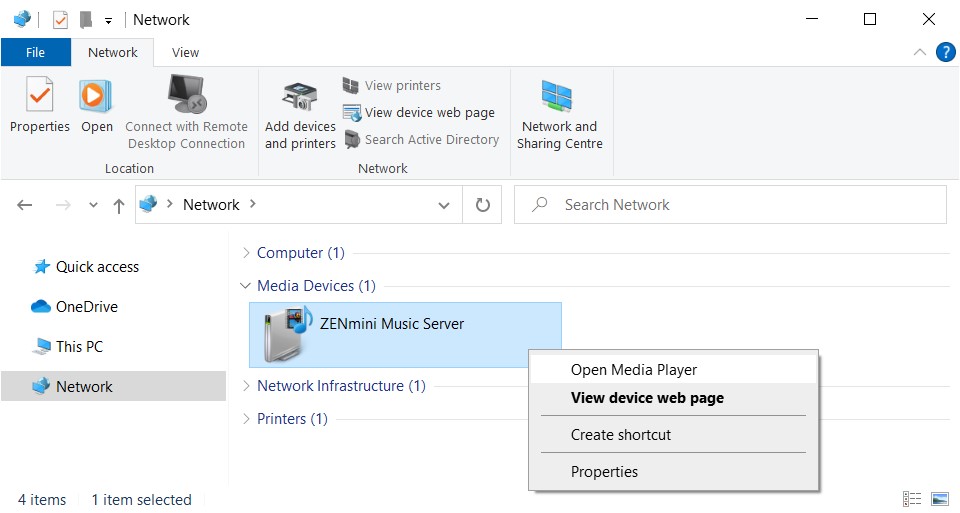Choose Open Media Player from context menu

click(x=673, y=370)
